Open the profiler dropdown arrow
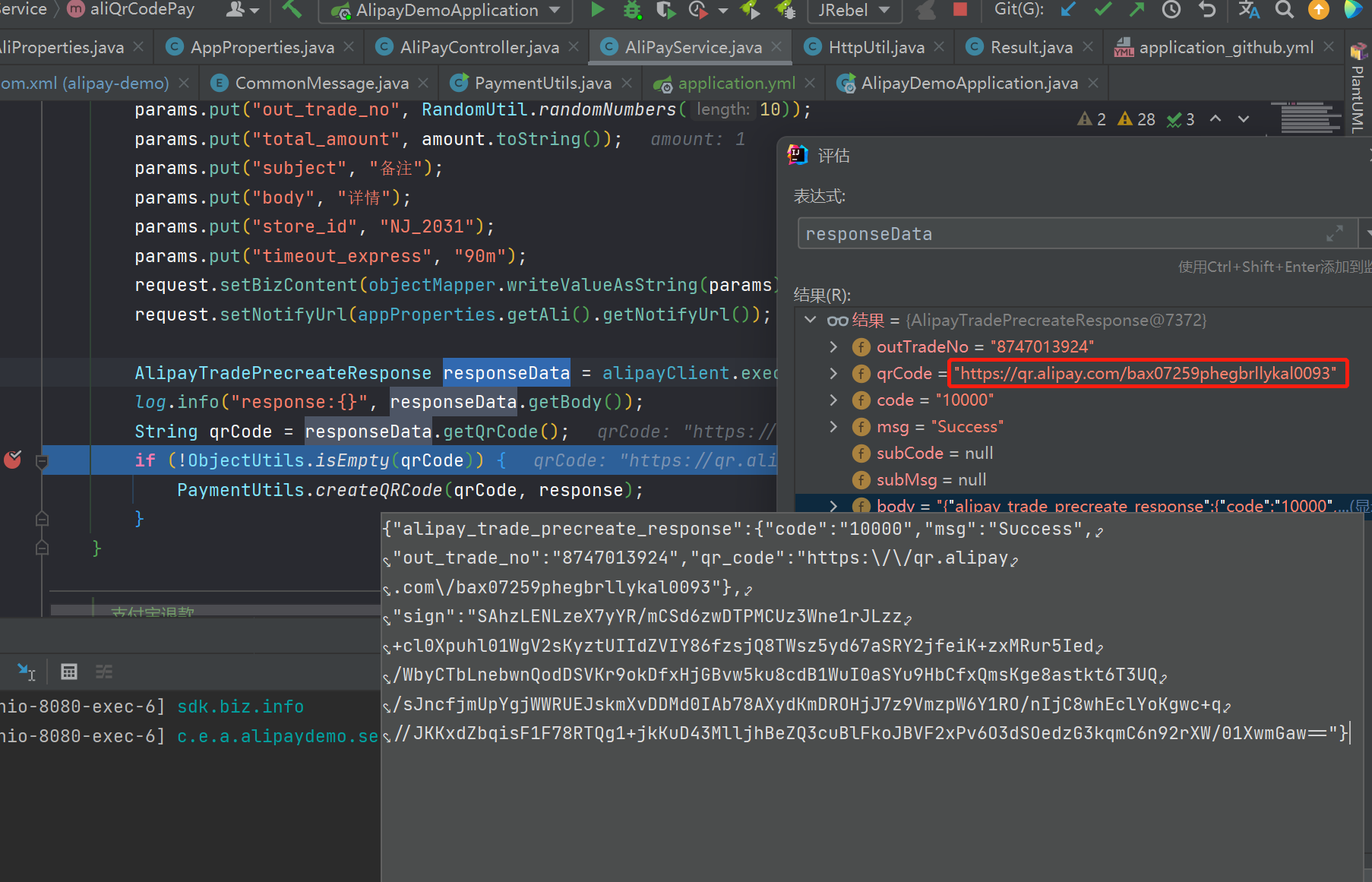Image resolution: width=1372 pixels, height=882 pixels. (722, 11)
